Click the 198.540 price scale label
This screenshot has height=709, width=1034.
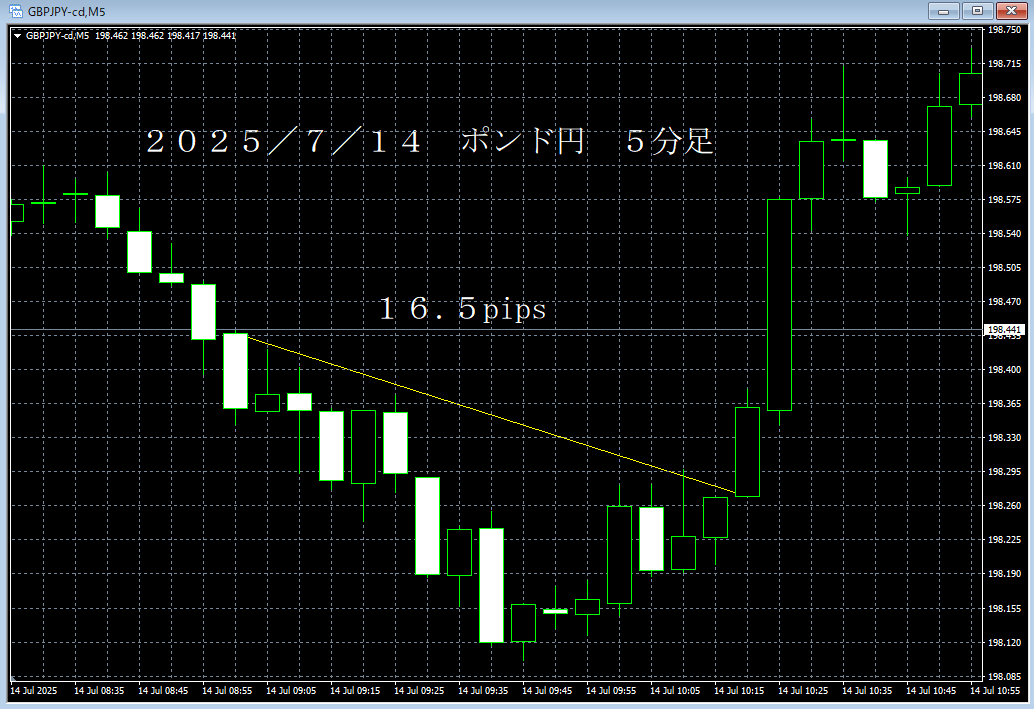coord(1004,233)
